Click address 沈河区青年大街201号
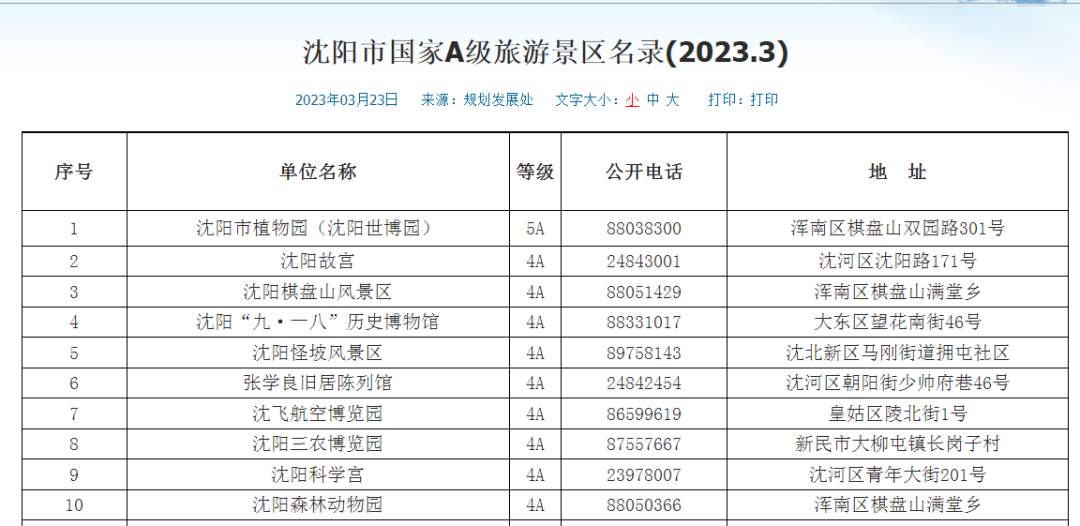Viewport: 1080px width, 526px height. [x=897, y=474]
